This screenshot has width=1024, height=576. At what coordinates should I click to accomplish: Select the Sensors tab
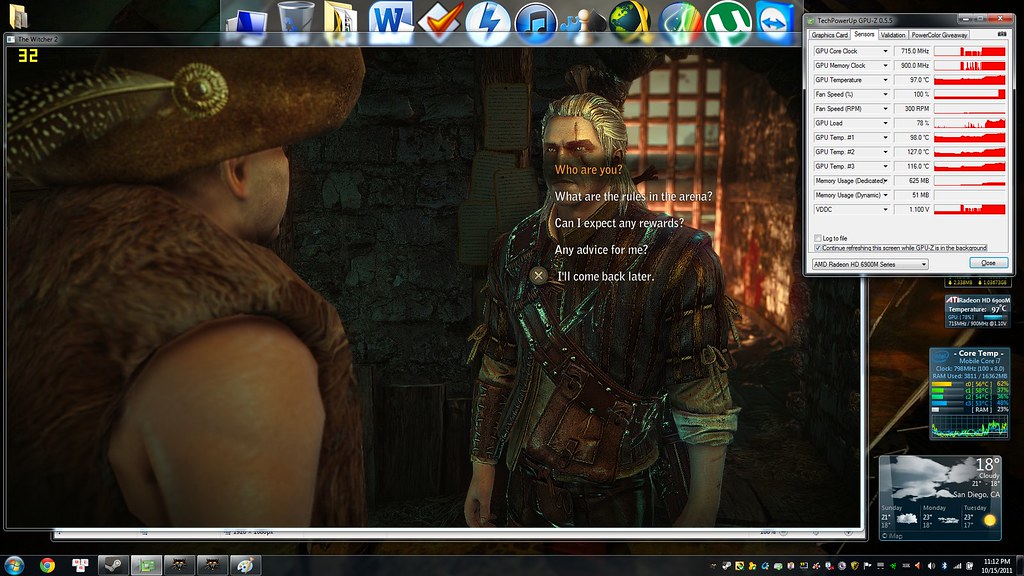[864, 34]
